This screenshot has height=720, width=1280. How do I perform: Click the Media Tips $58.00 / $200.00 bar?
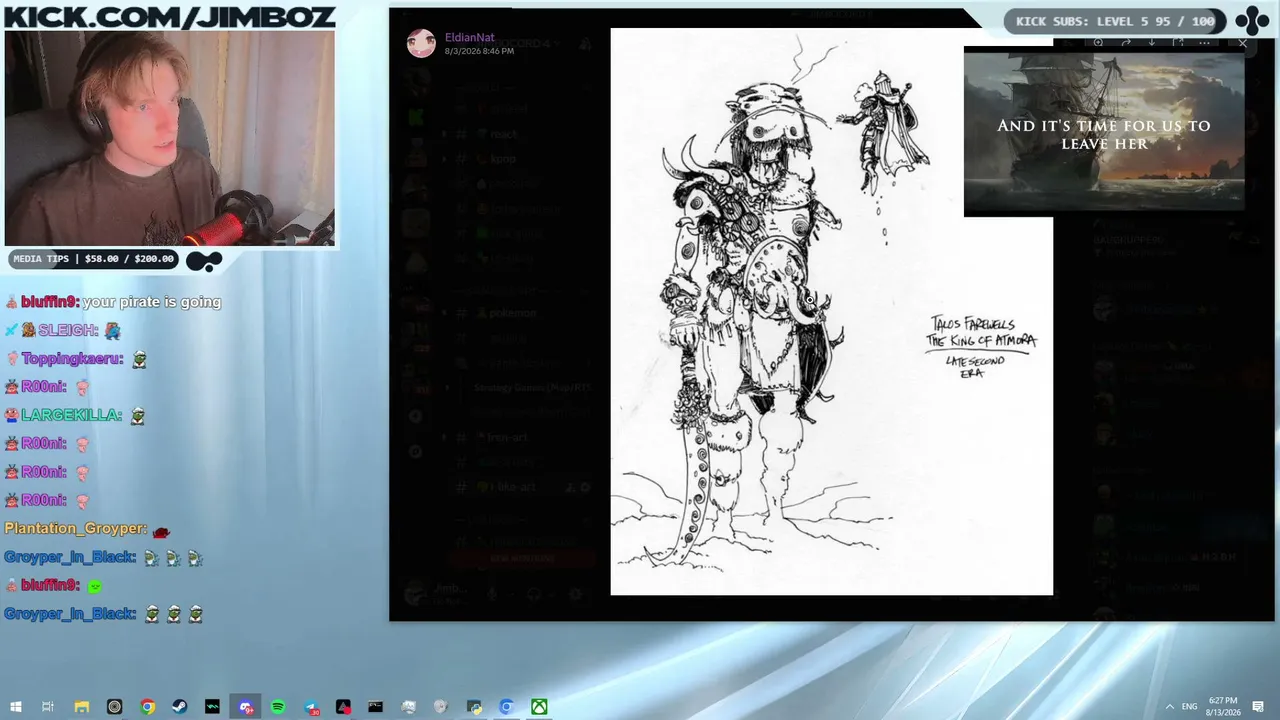(x=93, y=259)
